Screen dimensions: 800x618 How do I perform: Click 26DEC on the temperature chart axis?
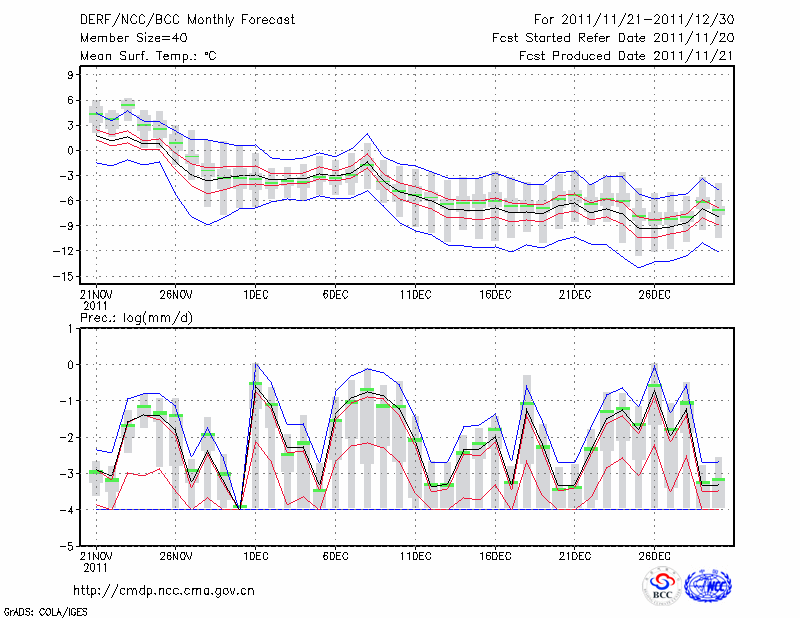654,294
